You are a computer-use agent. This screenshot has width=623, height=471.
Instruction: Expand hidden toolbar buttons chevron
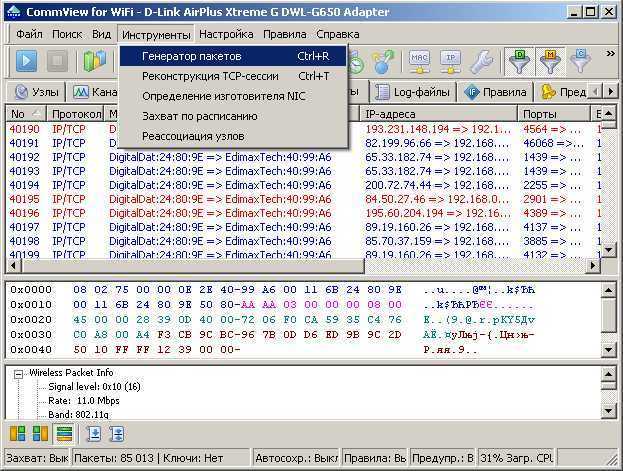610,53
